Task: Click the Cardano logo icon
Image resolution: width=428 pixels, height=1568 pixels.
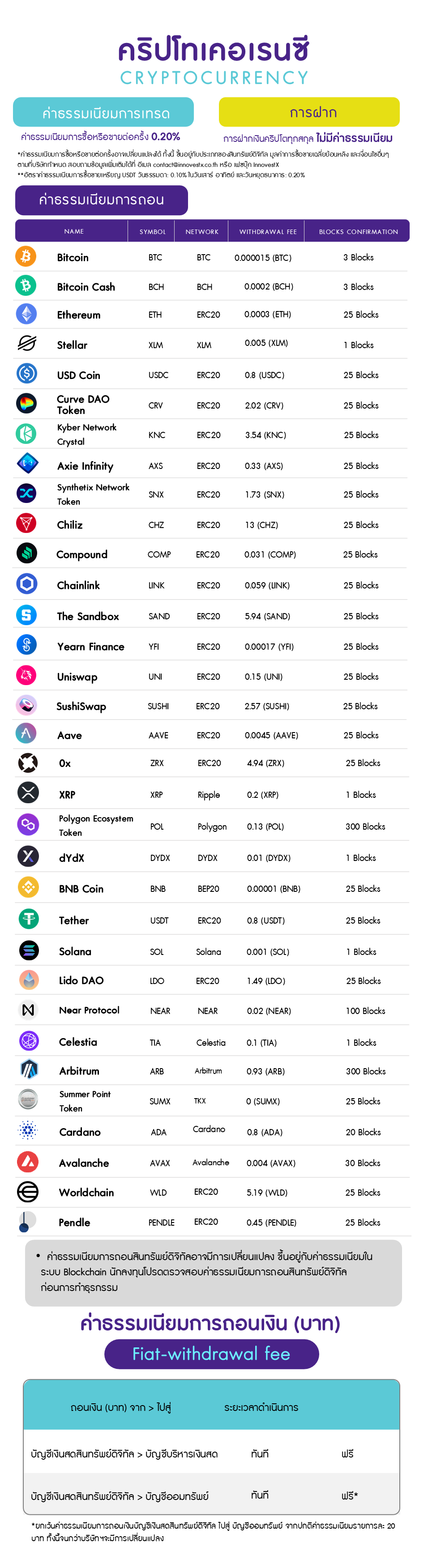Action: (x=28, y=1131)
